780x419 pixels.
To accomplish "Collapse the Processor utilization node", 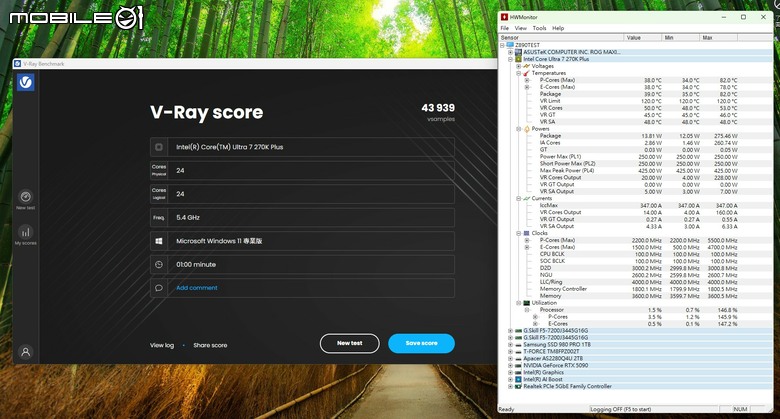I will [527, 310].
